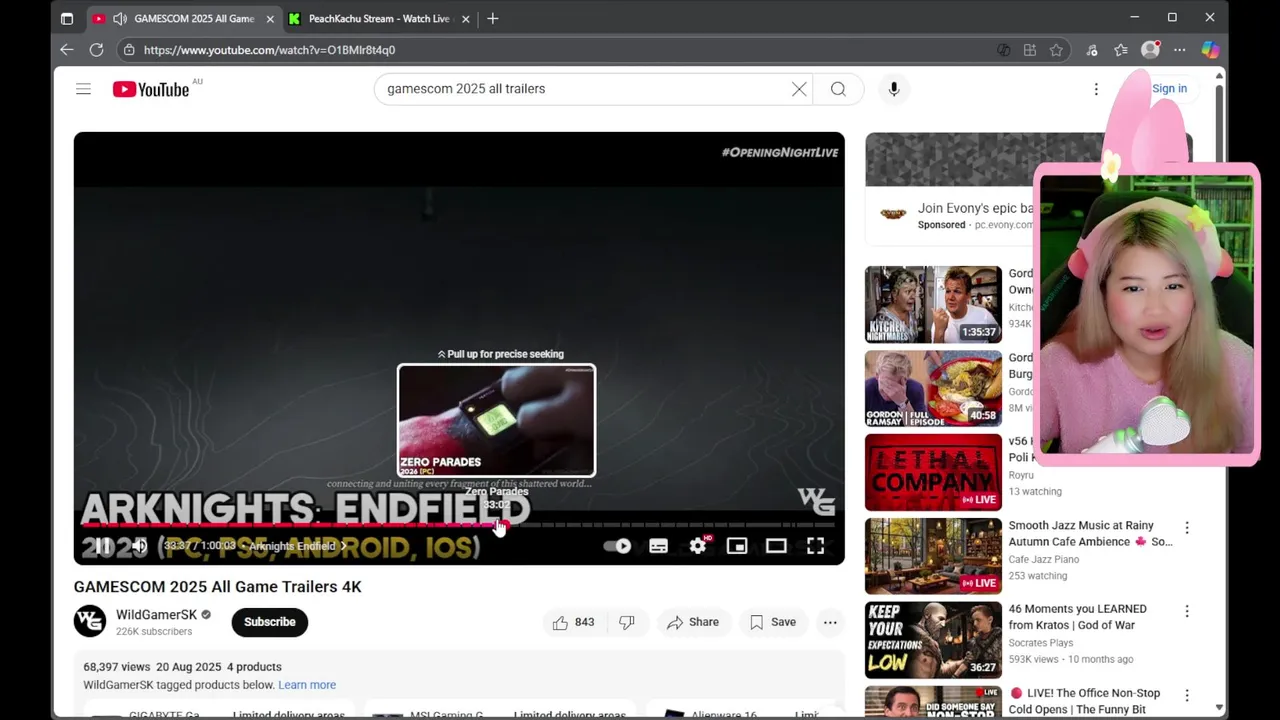This screenshot has height=720, width=1280.
Task: Go to the YouTube home logo
Action: 151,89
